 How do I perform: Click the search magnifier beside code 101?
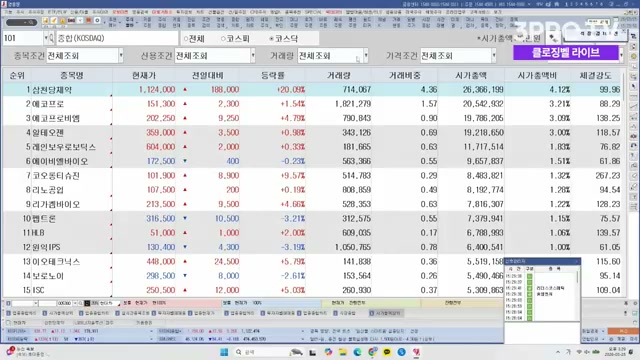click(x=51, y=38)
